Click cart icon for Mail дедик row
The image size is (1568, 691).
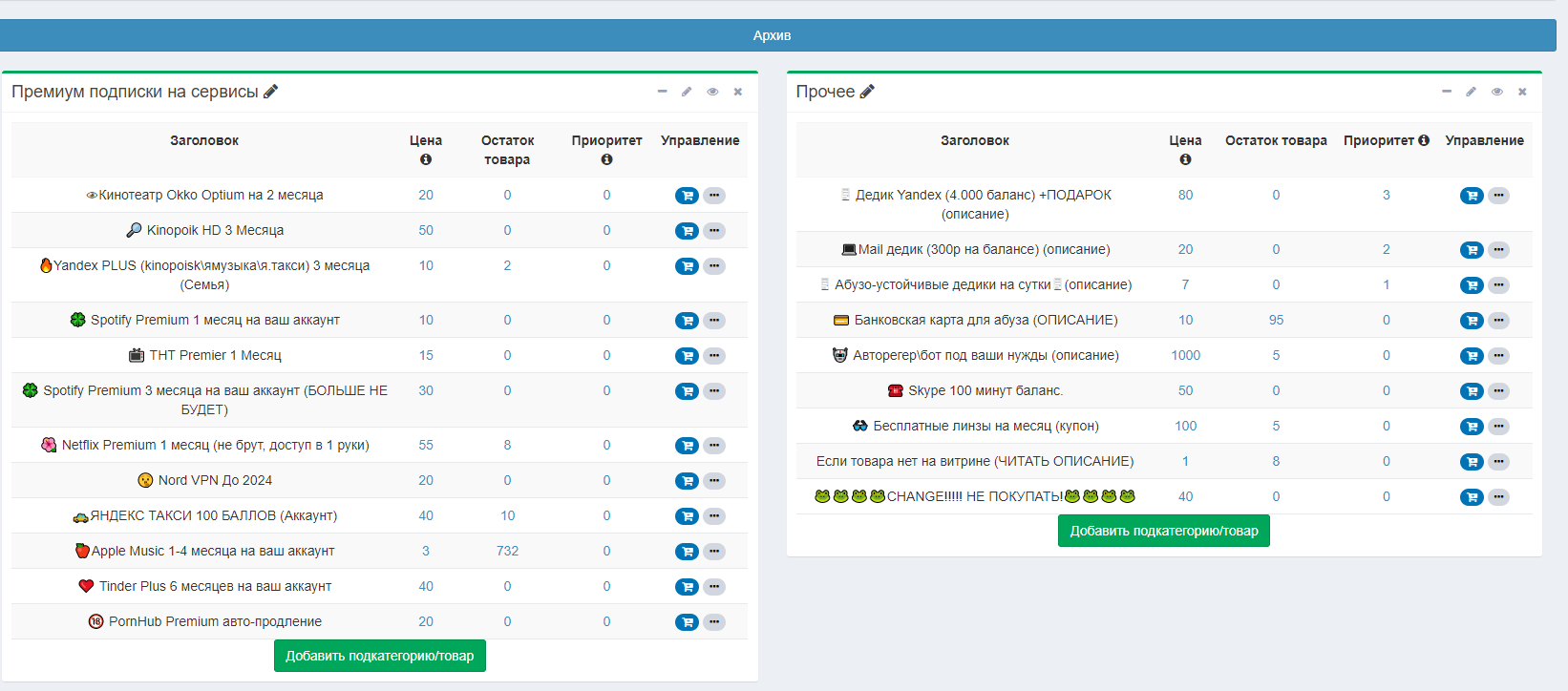[x=1472, y=250]
